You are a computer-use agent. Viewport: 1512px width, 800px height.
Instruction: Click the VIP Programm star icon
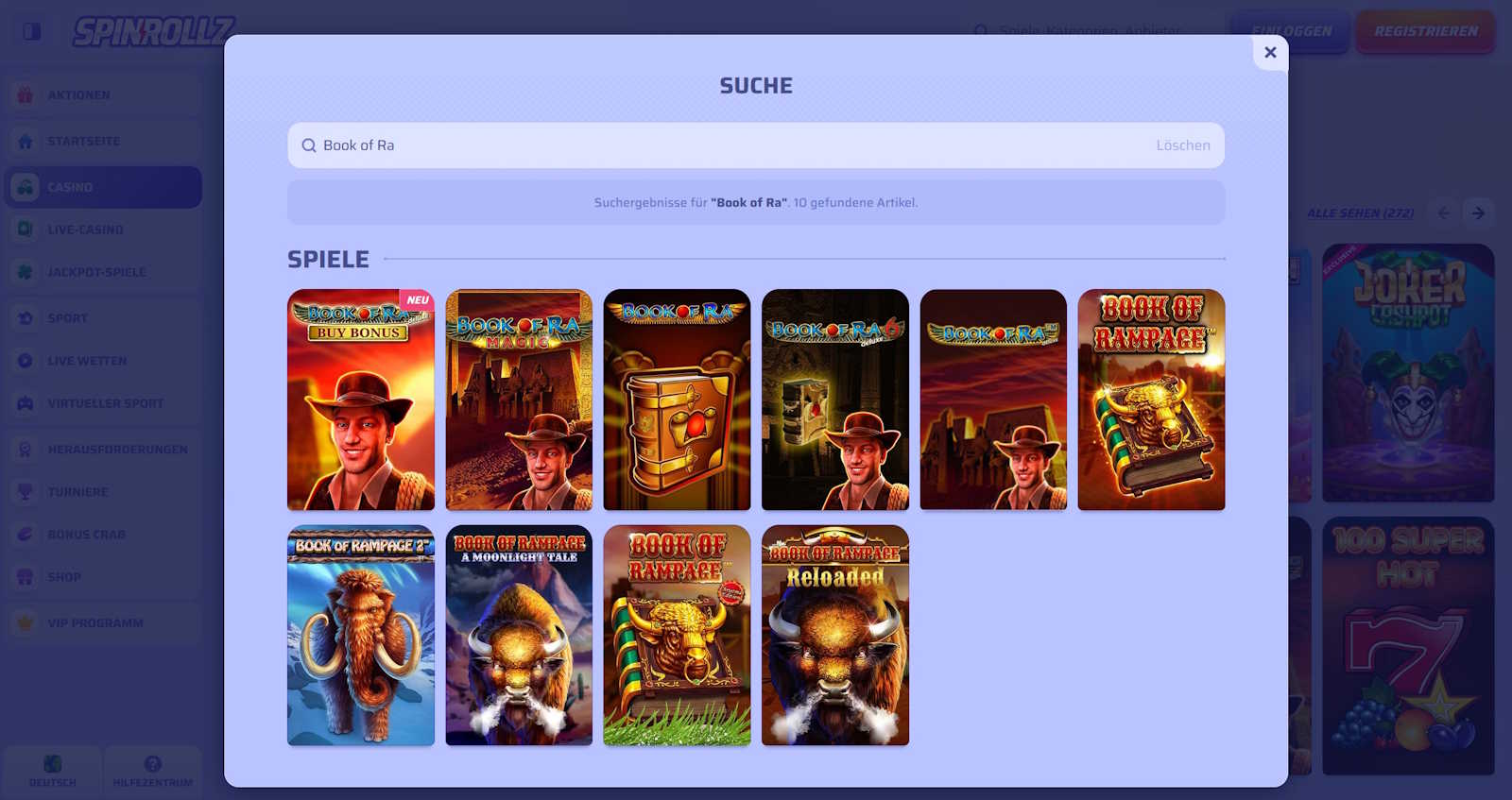coord(26,622)
